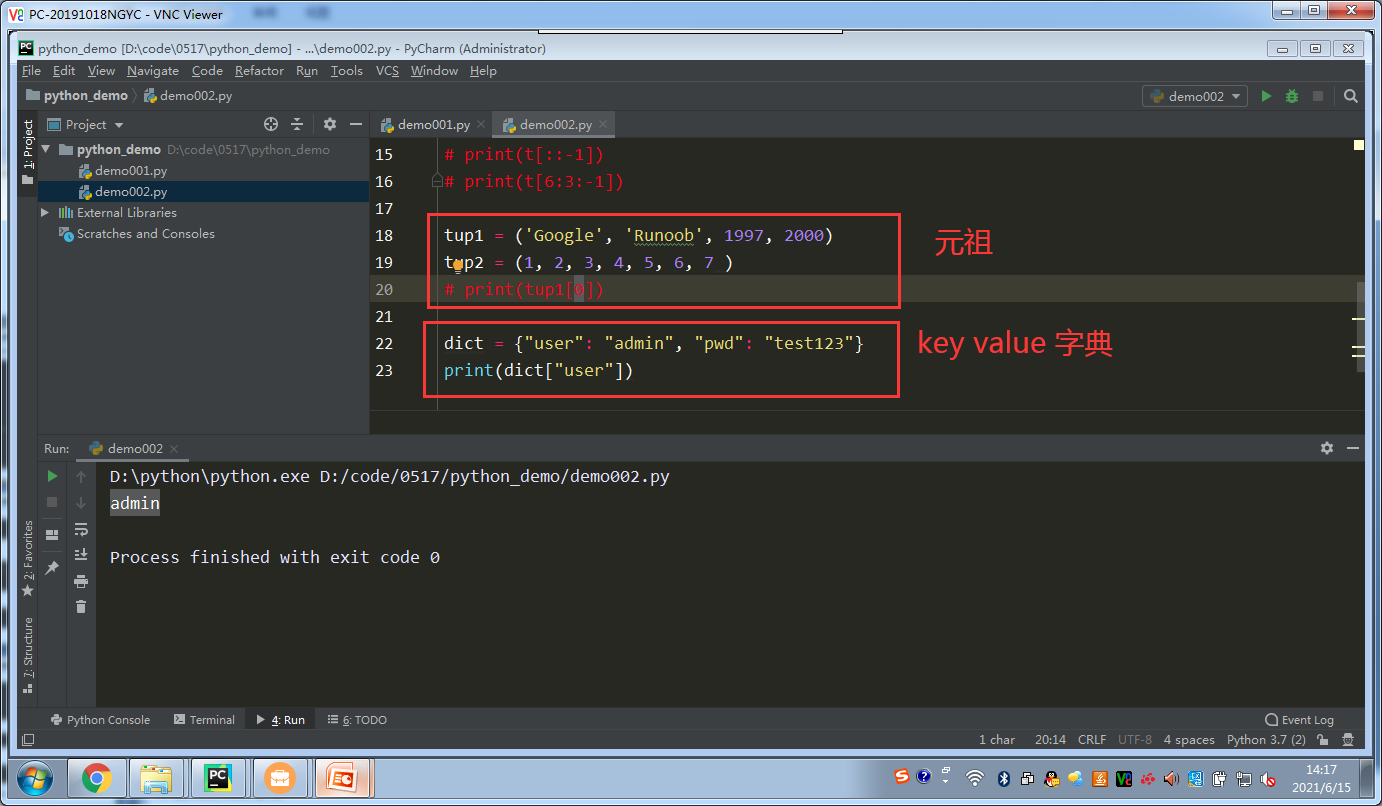Image resolution: width=1382 pixels, height=806 pixels.
Task: Clear the Run console with the trash icon
Action: (81, 606)
